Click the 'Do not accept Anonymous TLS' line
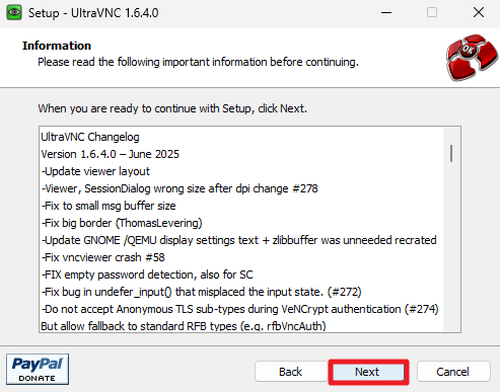The image size is (500, 392). tap(240, 309)
